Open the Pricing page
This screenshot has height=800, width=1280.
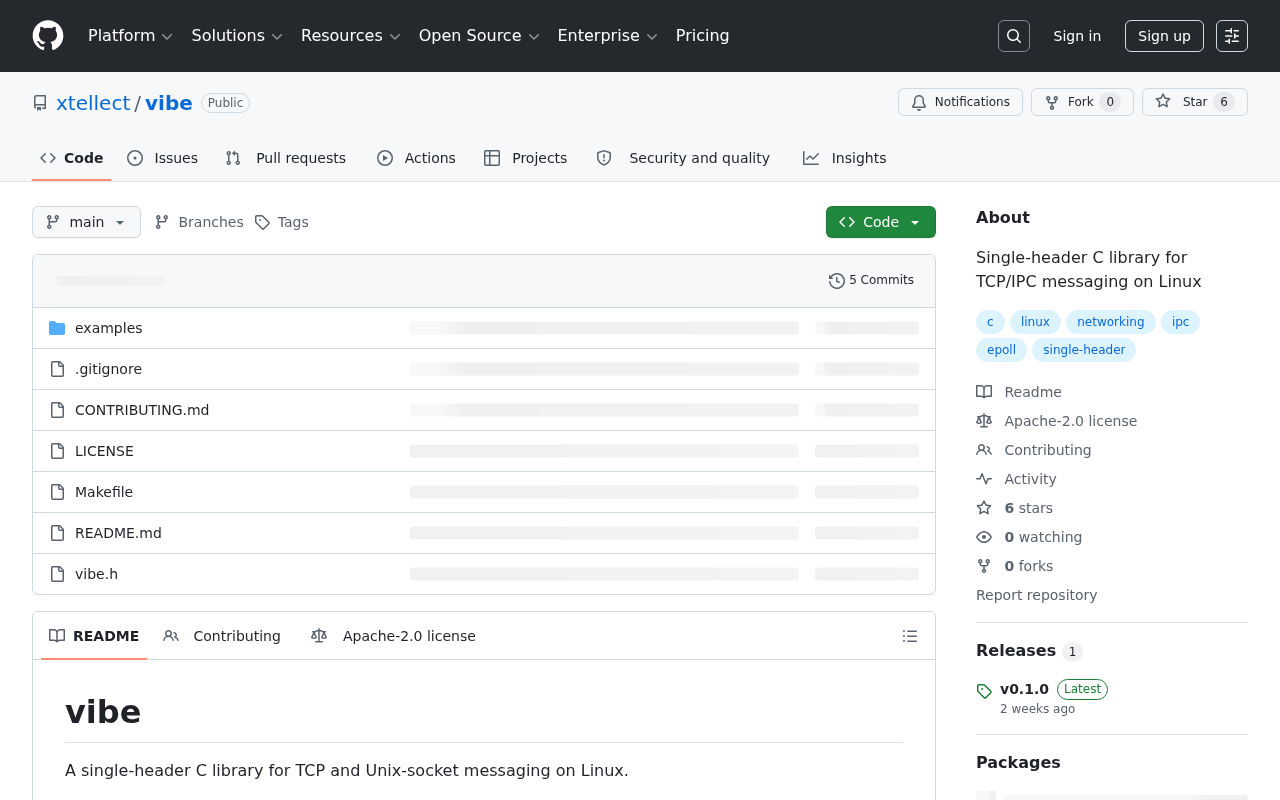pos(703,36)
